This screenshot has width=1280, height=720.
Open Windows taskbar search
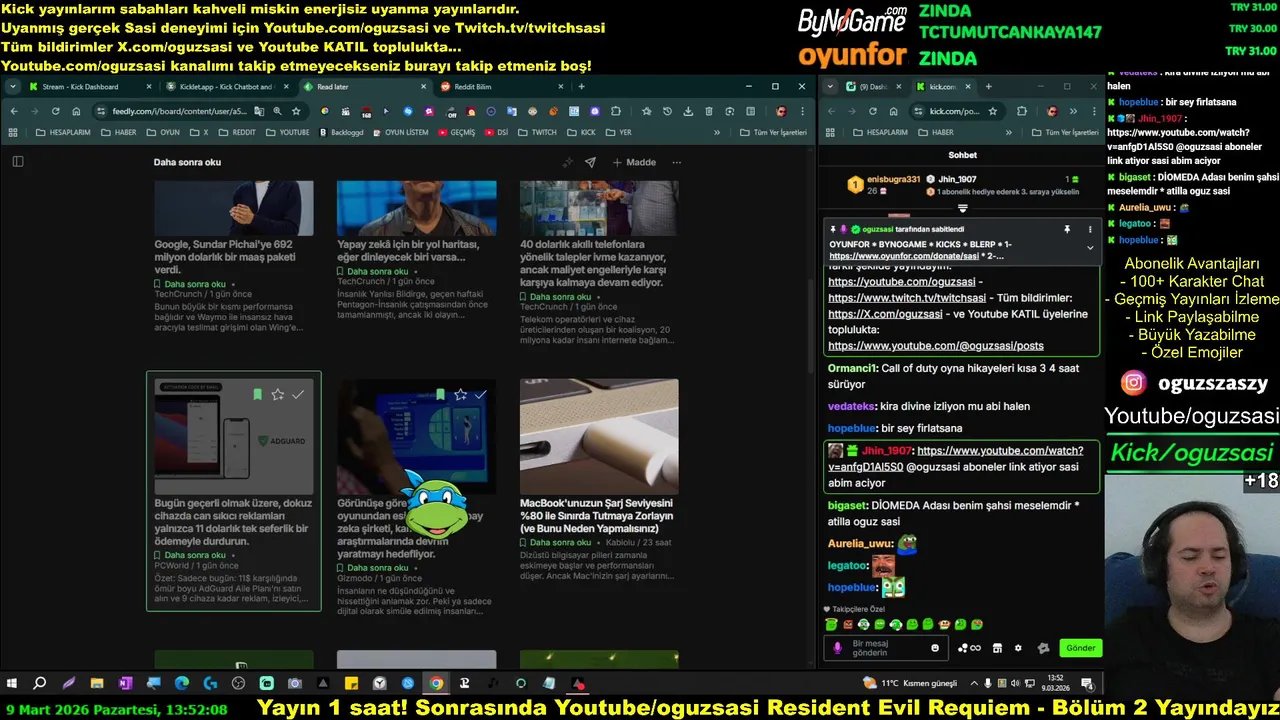tap(40, 684)
